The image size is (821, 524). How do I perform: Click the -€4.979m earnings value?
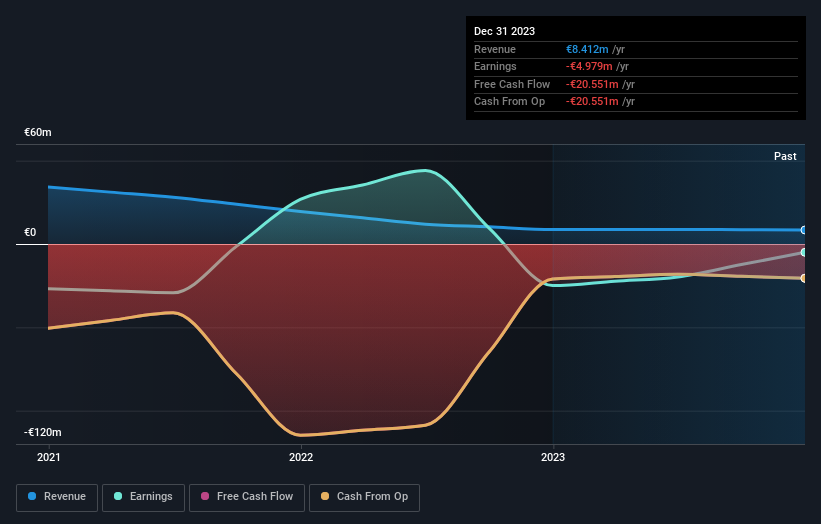click(589, 66)
